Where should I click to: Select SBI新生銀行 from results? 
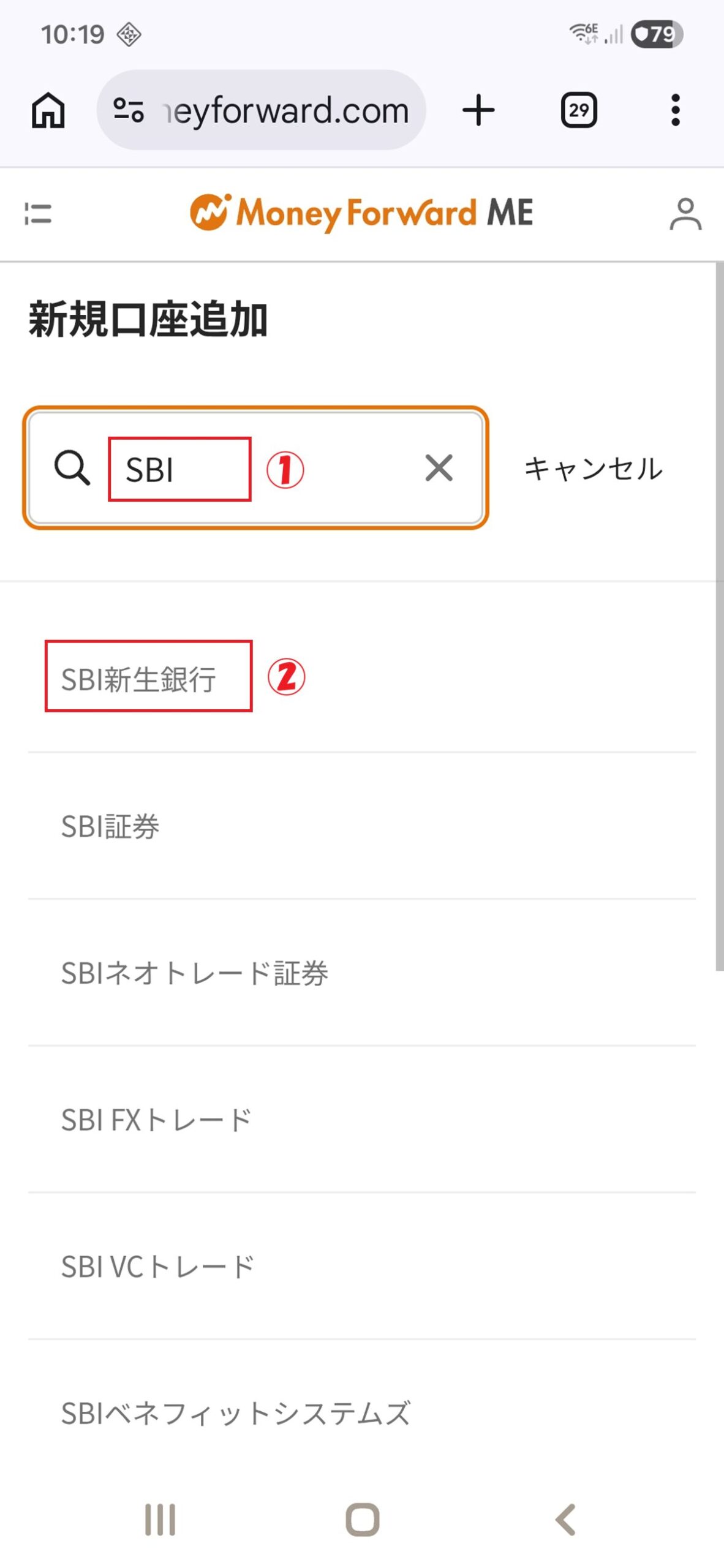139,679
